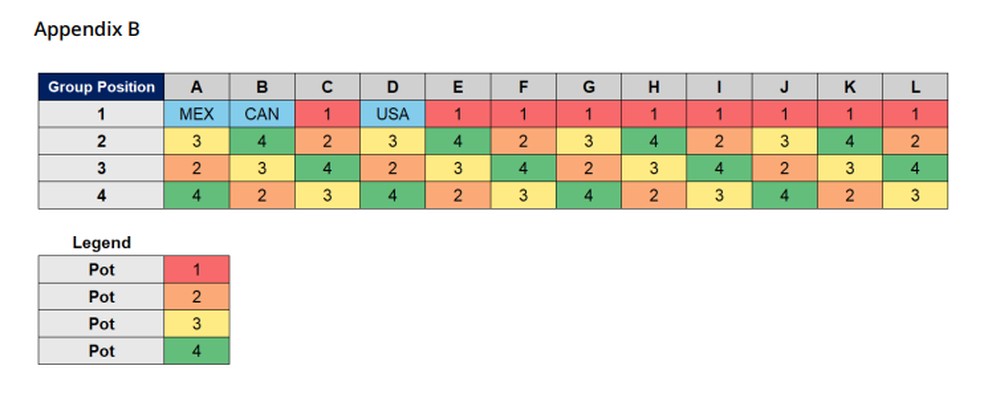Viewport: 984px width, 402px height.
Task: Click the MEX cell in column A
Action: coord(197,114)
